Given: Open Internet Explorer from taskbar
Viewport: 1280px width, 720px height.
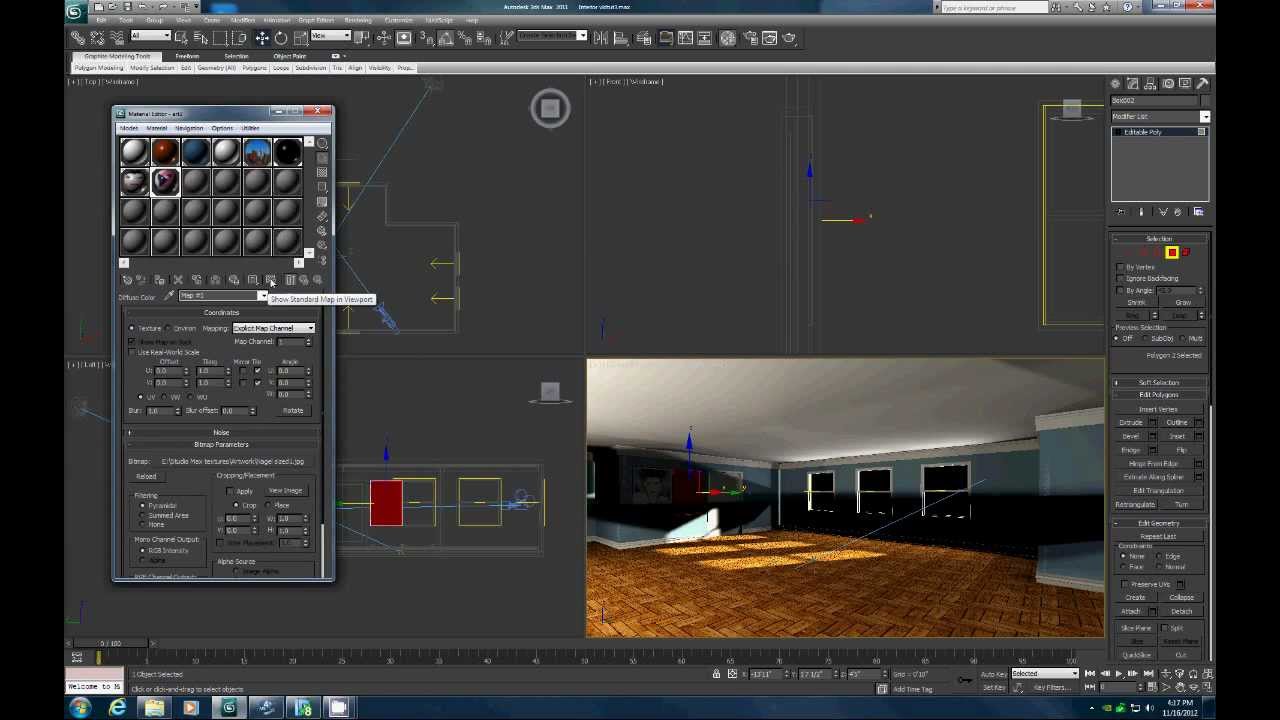Looking at the screenshot, I should coord(117,708).
